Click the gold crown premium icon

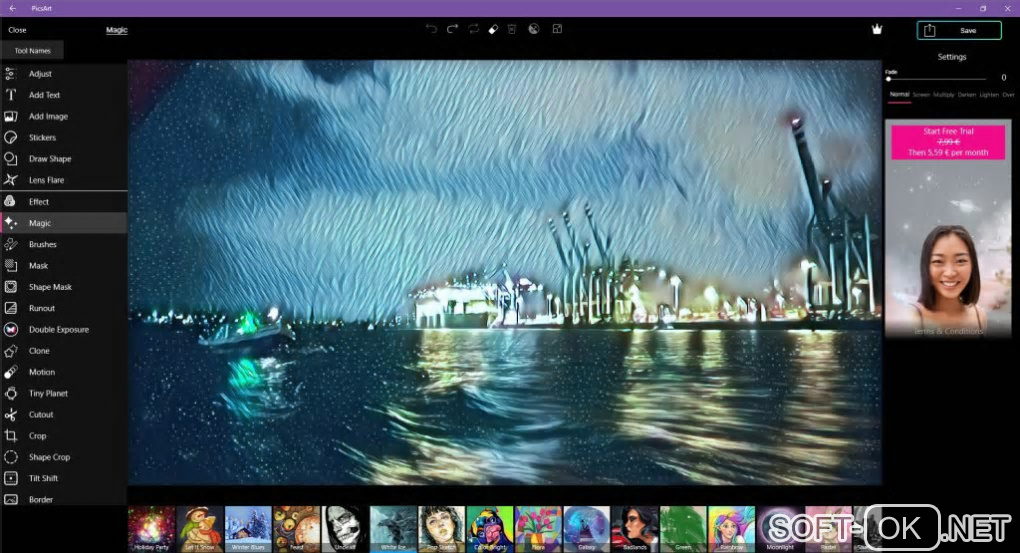tap(877, 29)
